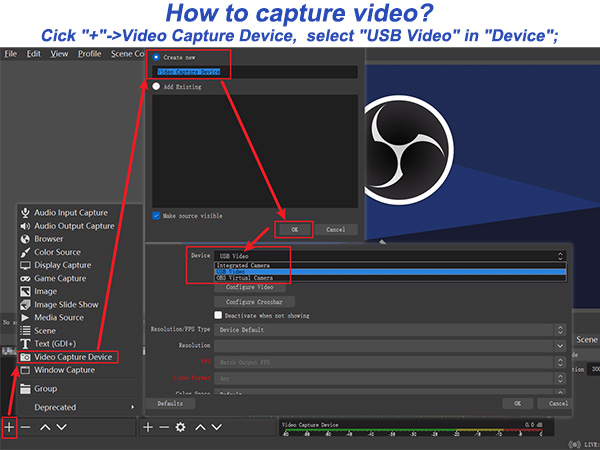Image resolution: width=600 pixels, height=450 pixels.
Task: Click the Game Capture controller icon
Action: (x=25, y=279)
